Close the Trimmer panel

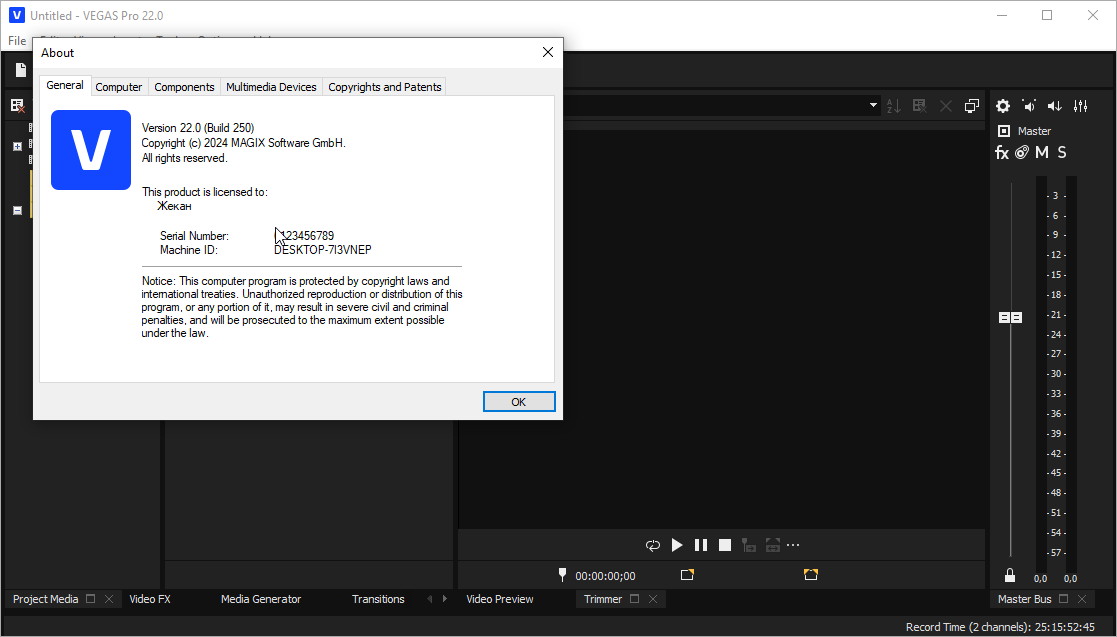653,599
